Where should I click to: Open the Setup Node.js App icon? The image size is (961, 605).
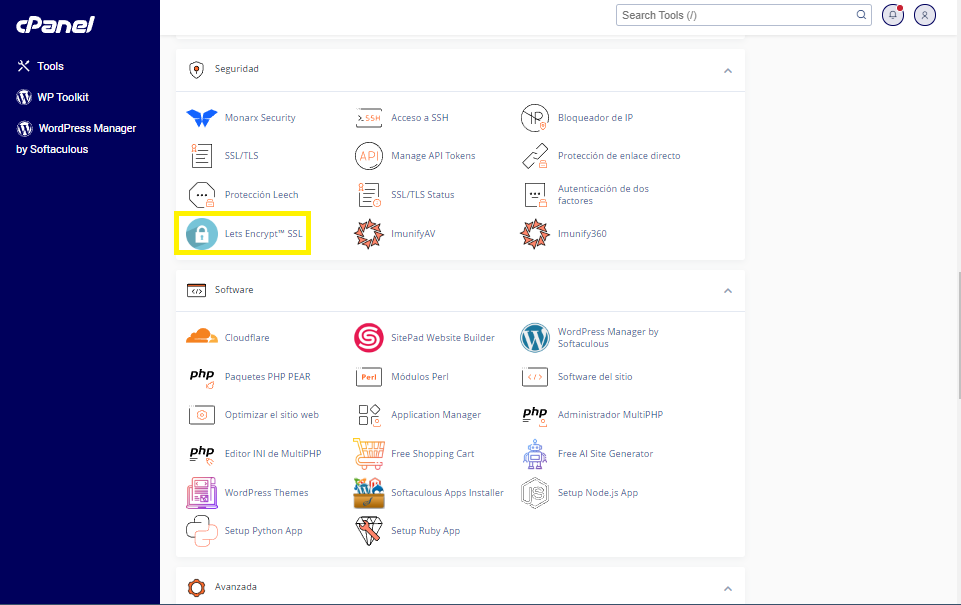[535, 493]
